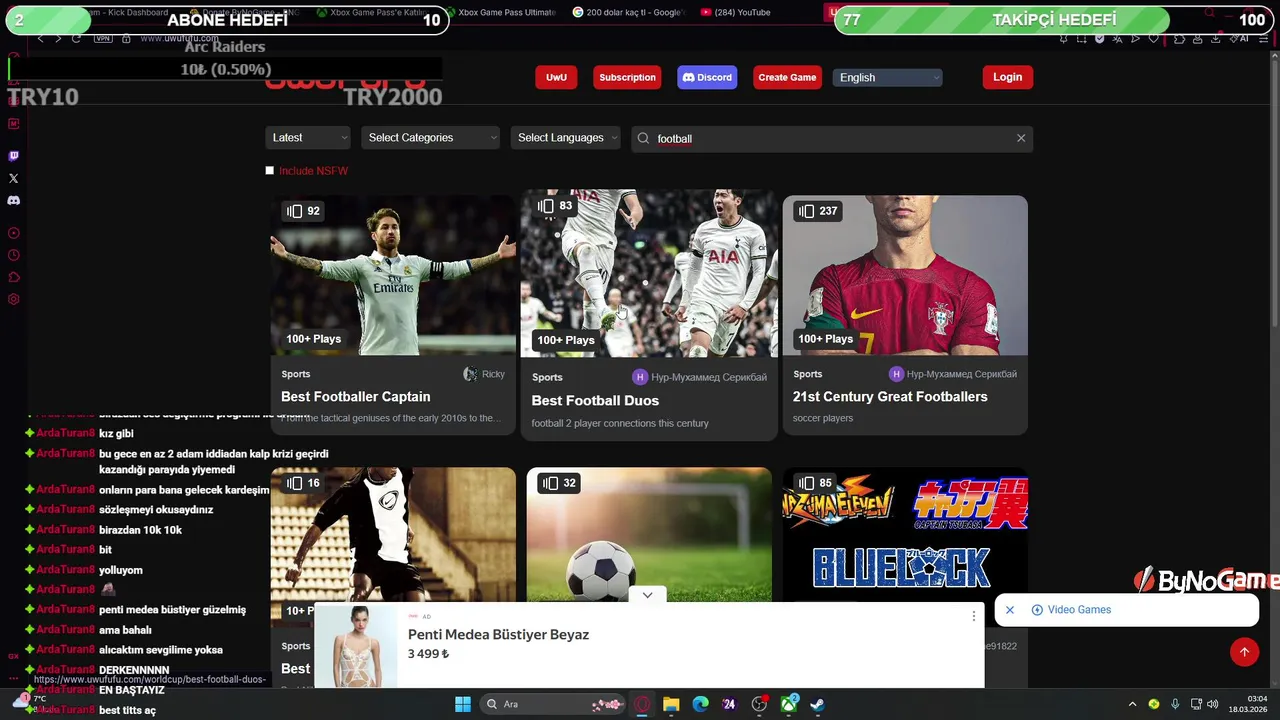Switch to Donate ByNoGame tab
The height and width of the screenshot is (720, 1280).
(245, 12)
